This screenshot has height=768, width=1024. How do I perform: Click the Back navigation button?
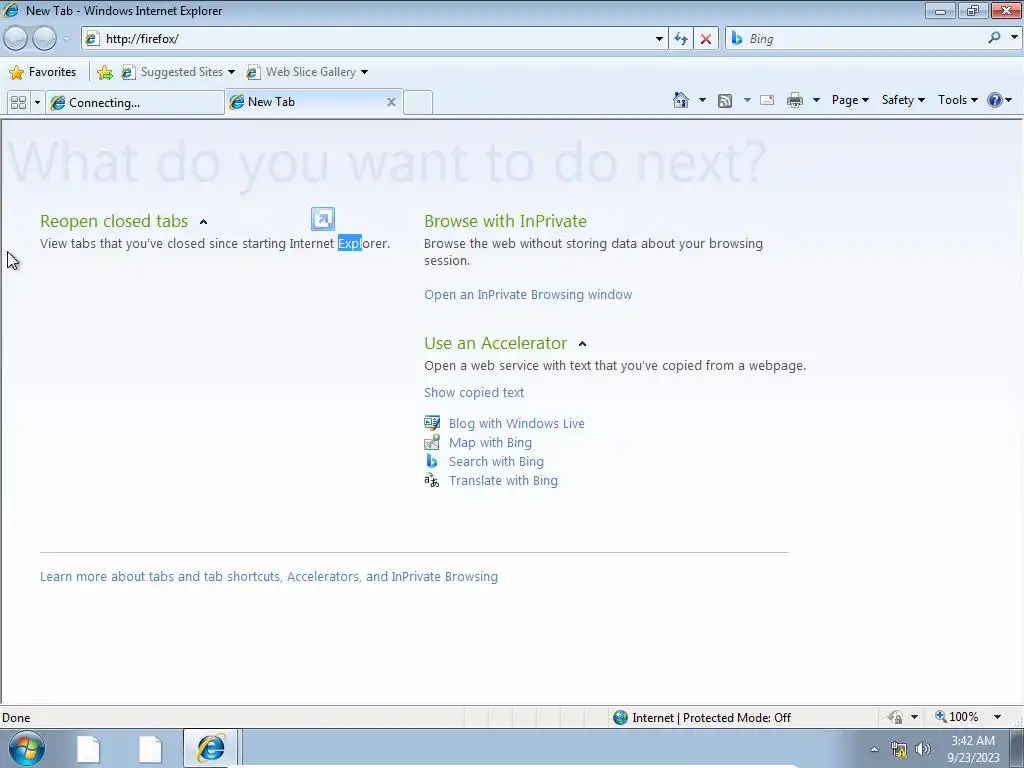point(15,39)
